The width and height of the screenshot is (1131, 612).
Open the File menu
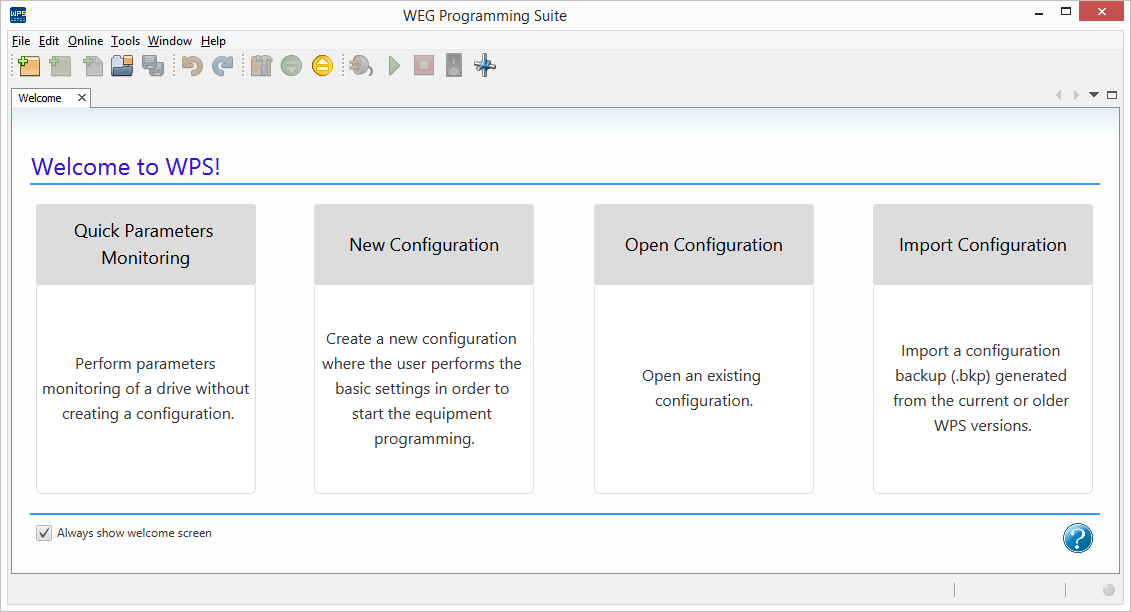coord(21,41)
